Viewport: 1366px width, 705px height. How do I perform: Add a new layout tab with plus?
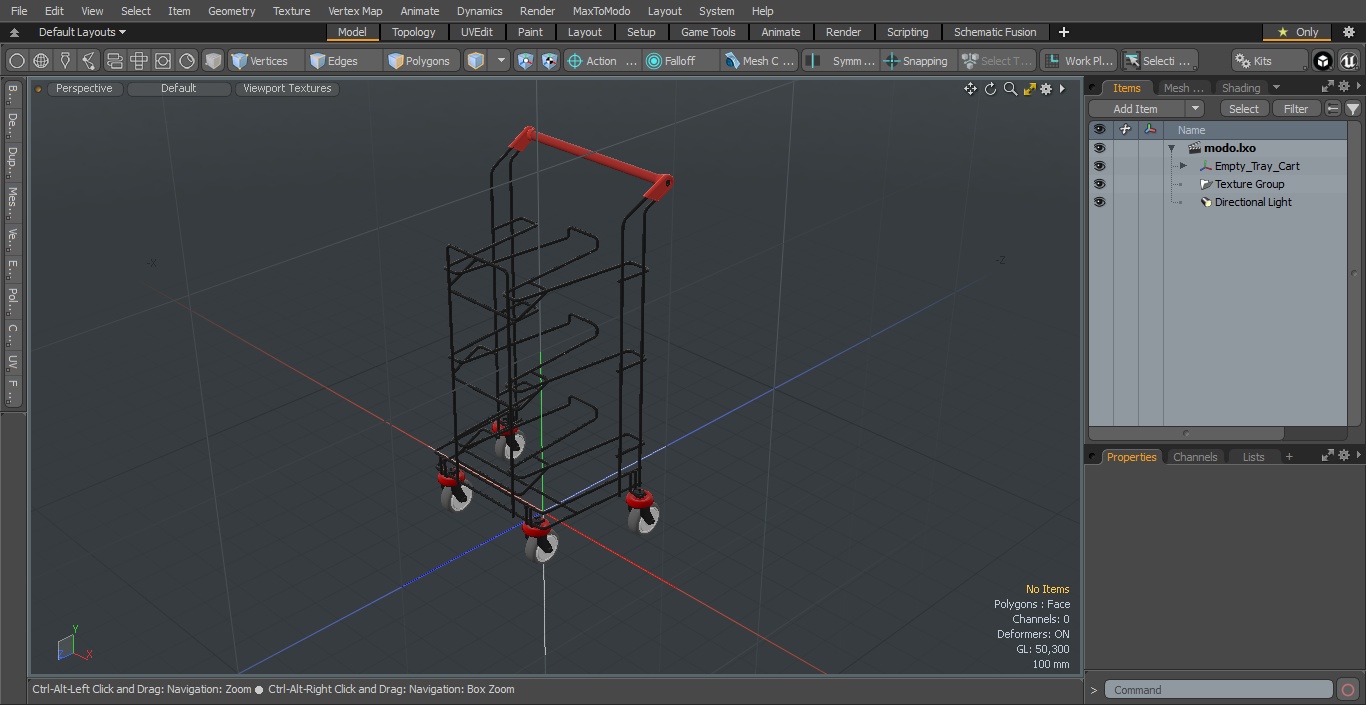(x=1063, y=32)
